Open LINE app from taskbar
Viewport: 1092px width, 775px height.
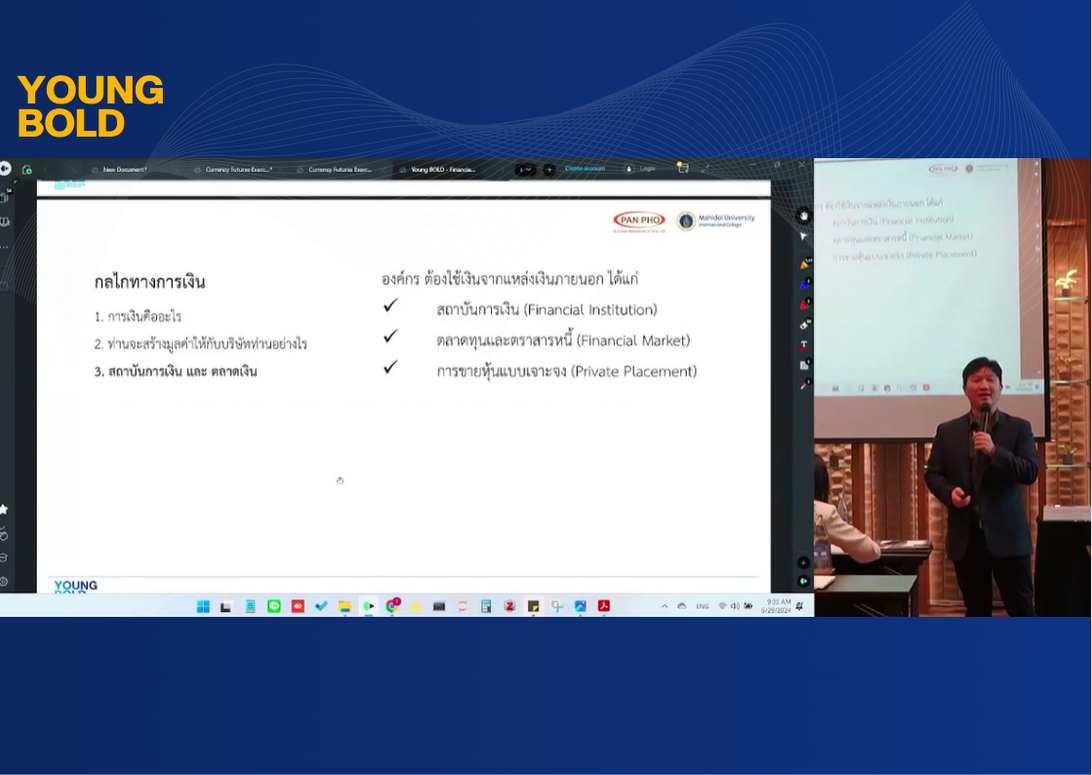click(274, 606)
